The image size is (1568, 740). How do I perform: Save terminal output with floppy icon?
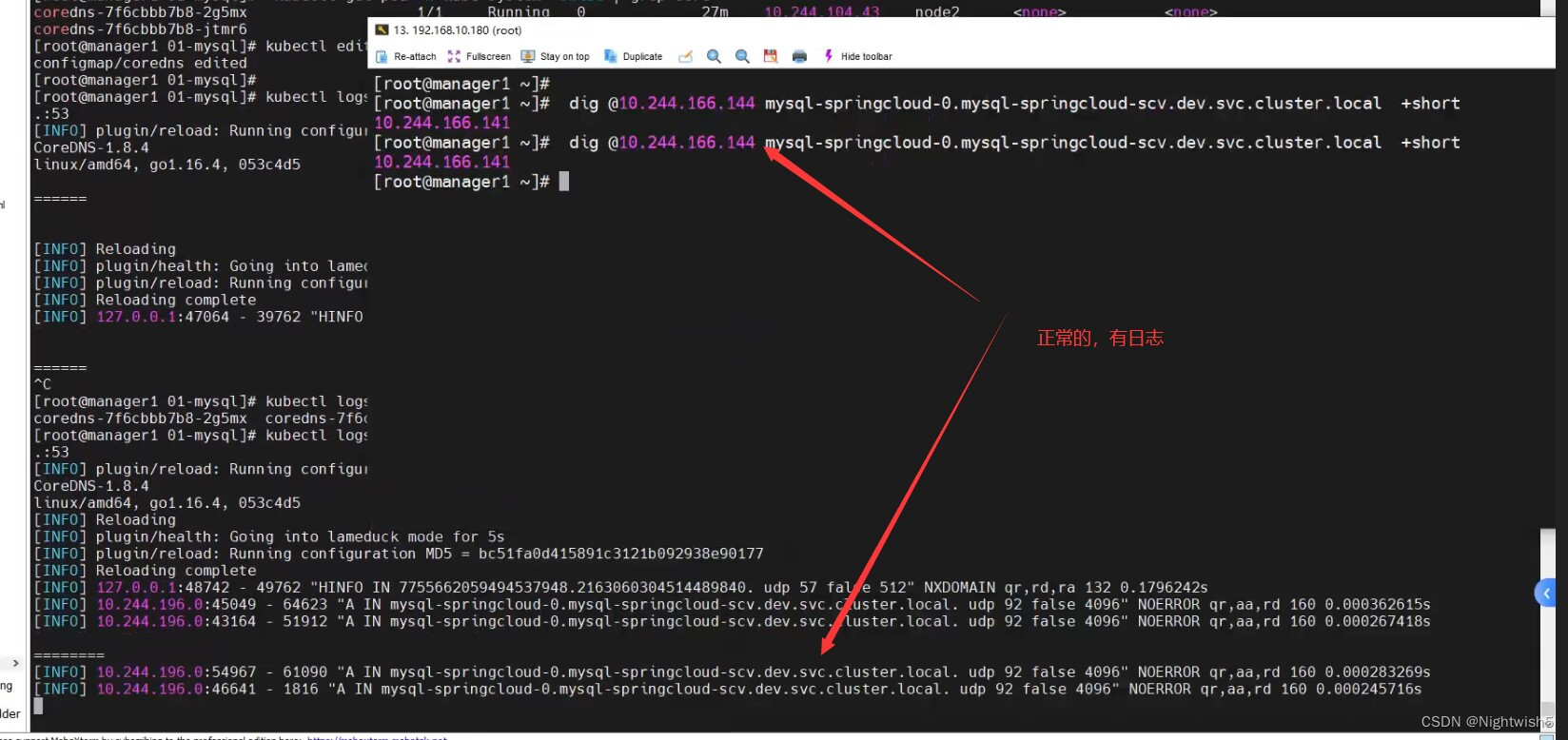(x=771, y=56)
